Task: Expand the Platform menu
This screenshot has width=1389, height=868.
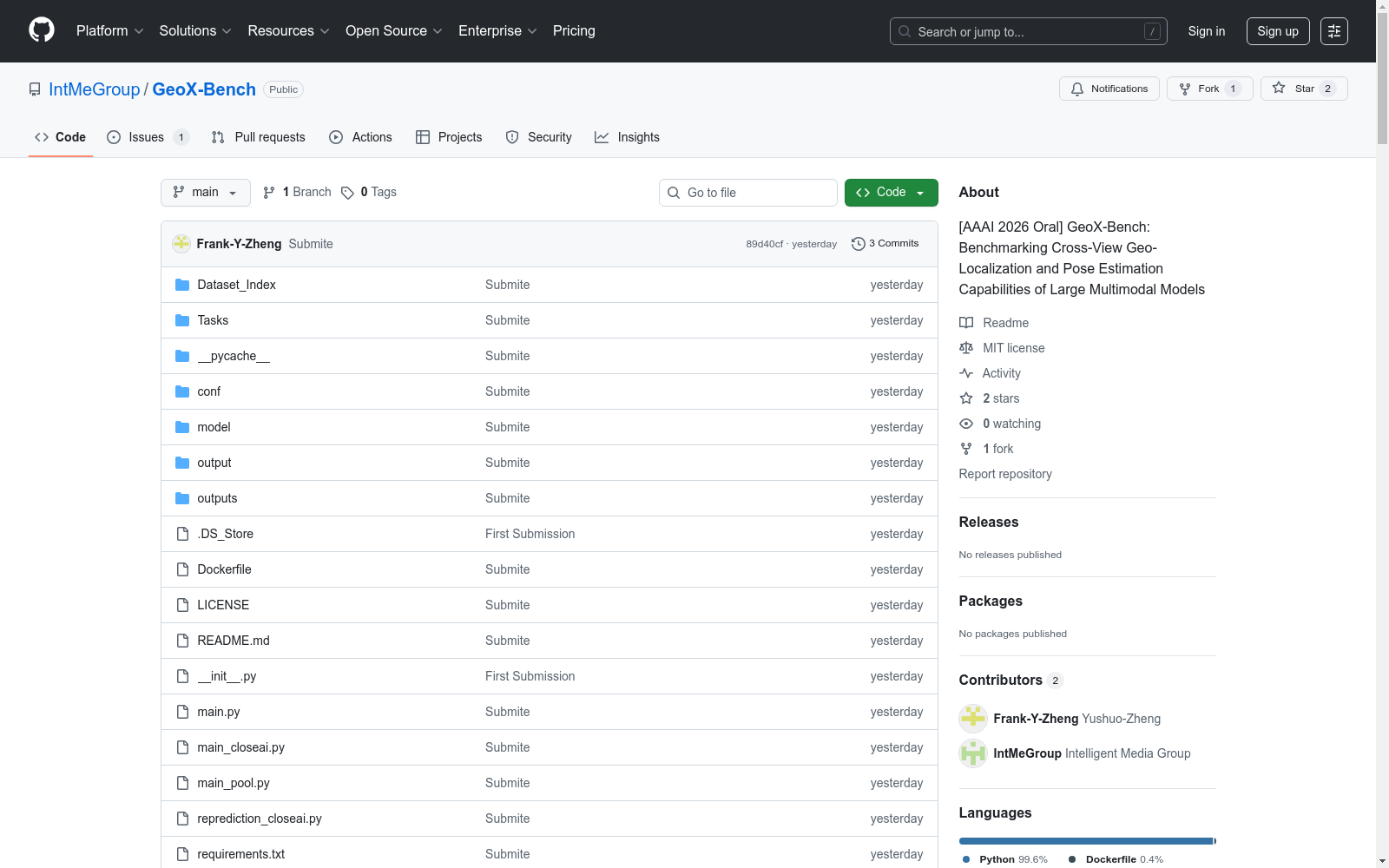Action: tap(110, 31)
